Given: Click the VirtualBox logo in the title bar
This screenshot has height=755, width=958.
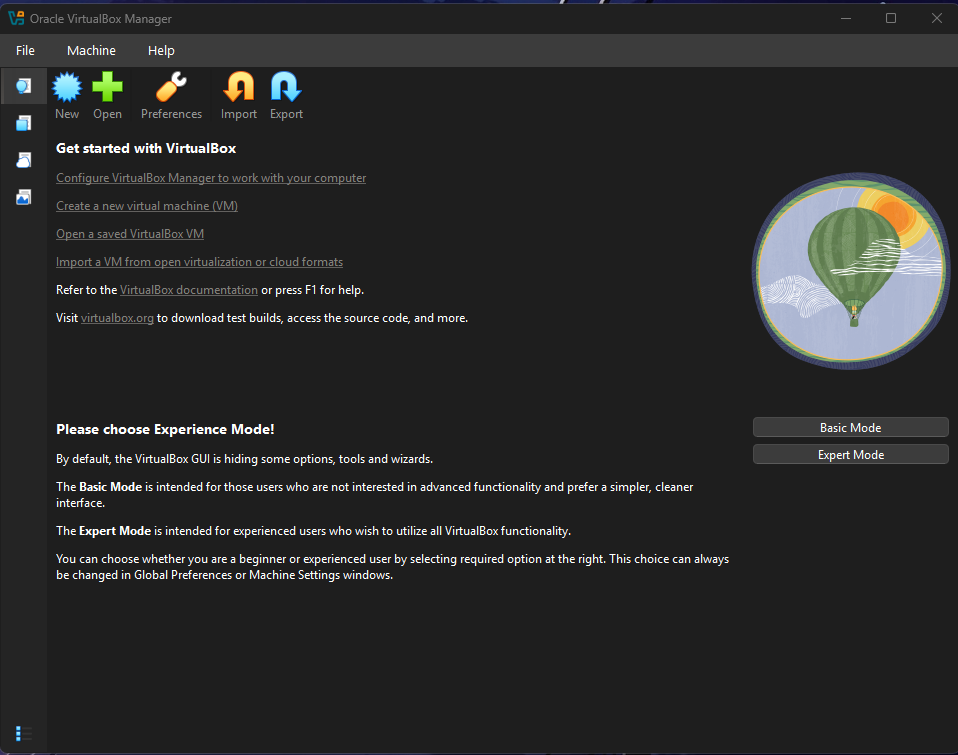Looking at the screenshot, I should coord(15,18).
